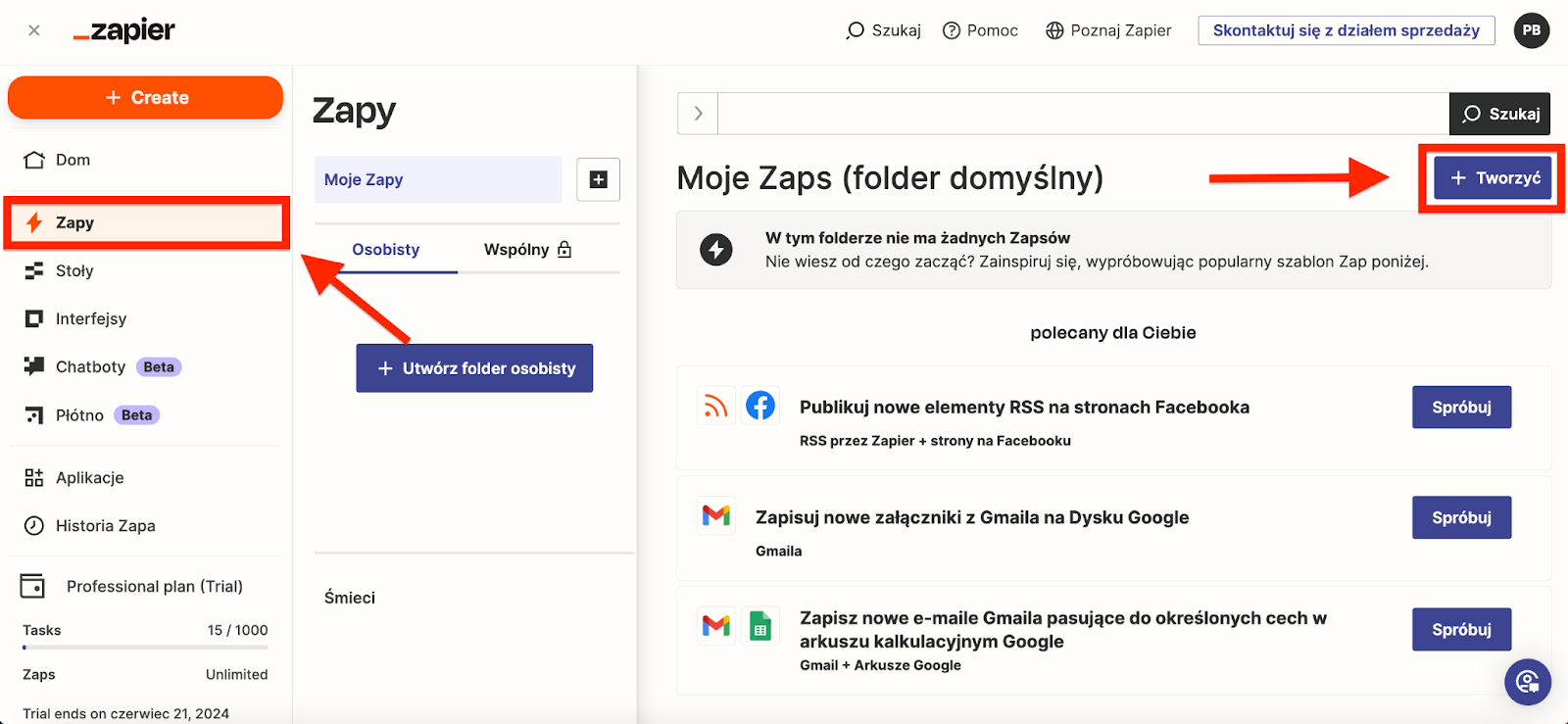Click the RSS icon on first template
This screenshot has width=1568, height=724.
(716, 406)
